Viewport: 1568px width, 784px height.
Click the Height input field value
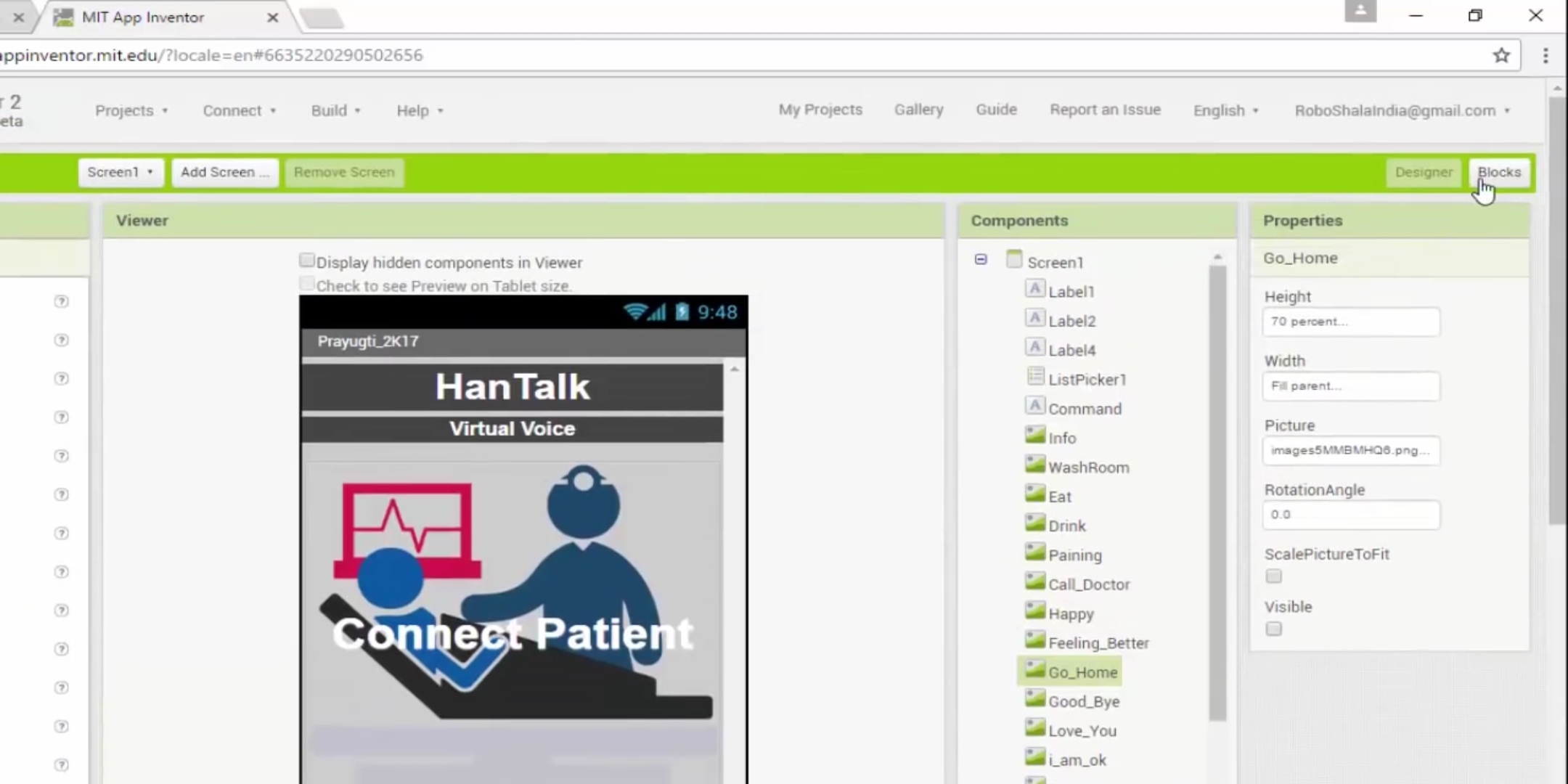point(1350,321)
